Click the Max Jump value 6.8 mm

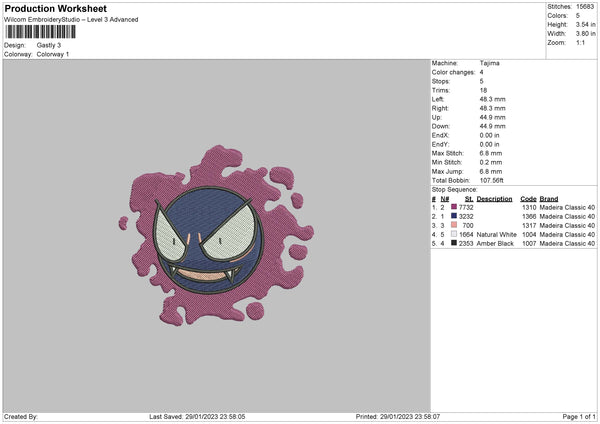(491, 171)
